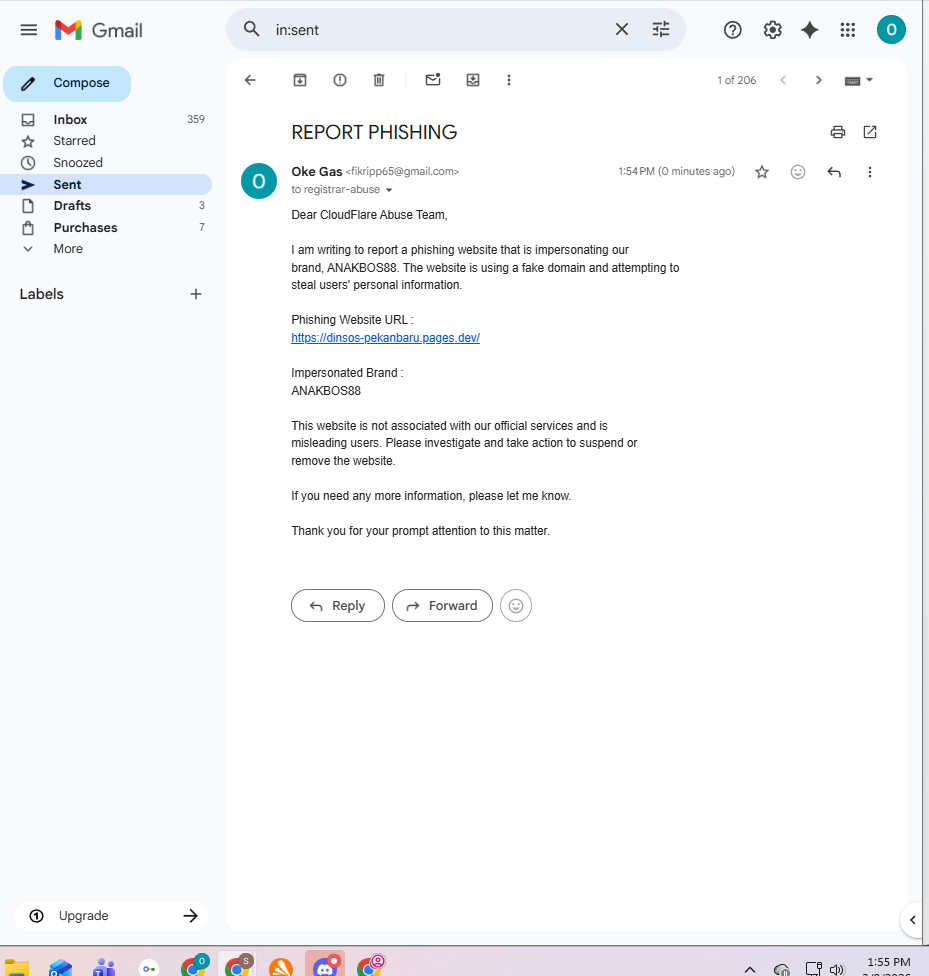This screenshot has height=976, width=929.
Task: Open the message More menu
Action: [870, 172]
